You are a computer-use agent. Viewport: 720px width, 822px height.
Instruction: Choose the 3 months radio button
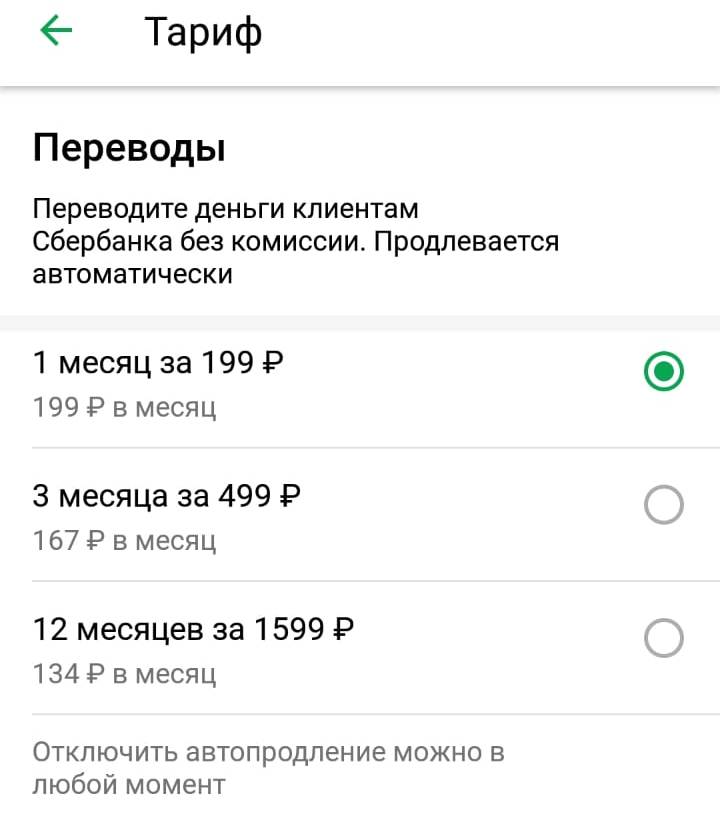(663, 505)
